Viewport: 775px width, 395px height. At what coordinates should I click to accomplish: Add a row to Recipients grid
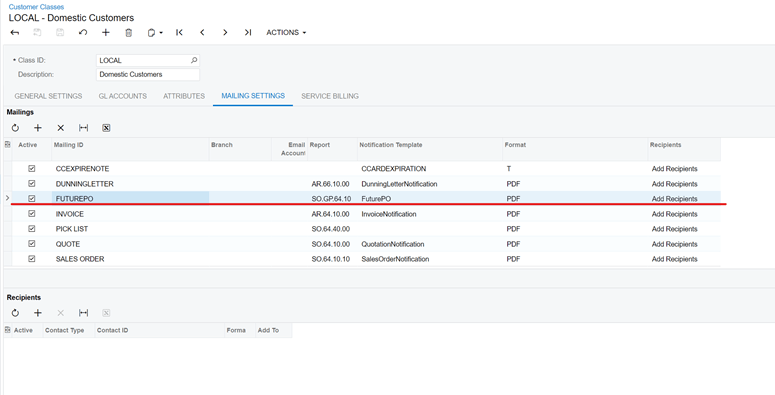(38, 313)
